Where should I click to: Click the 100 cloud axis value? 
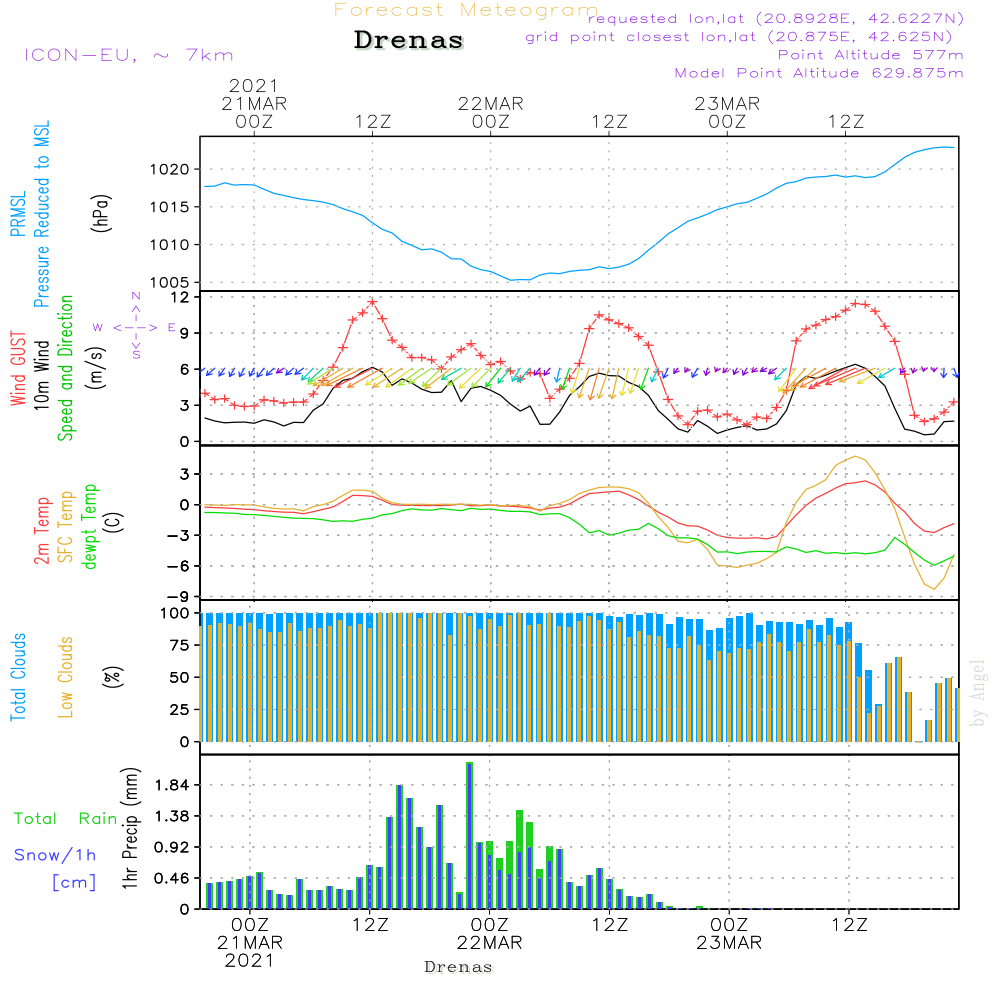tap(175, 614)
